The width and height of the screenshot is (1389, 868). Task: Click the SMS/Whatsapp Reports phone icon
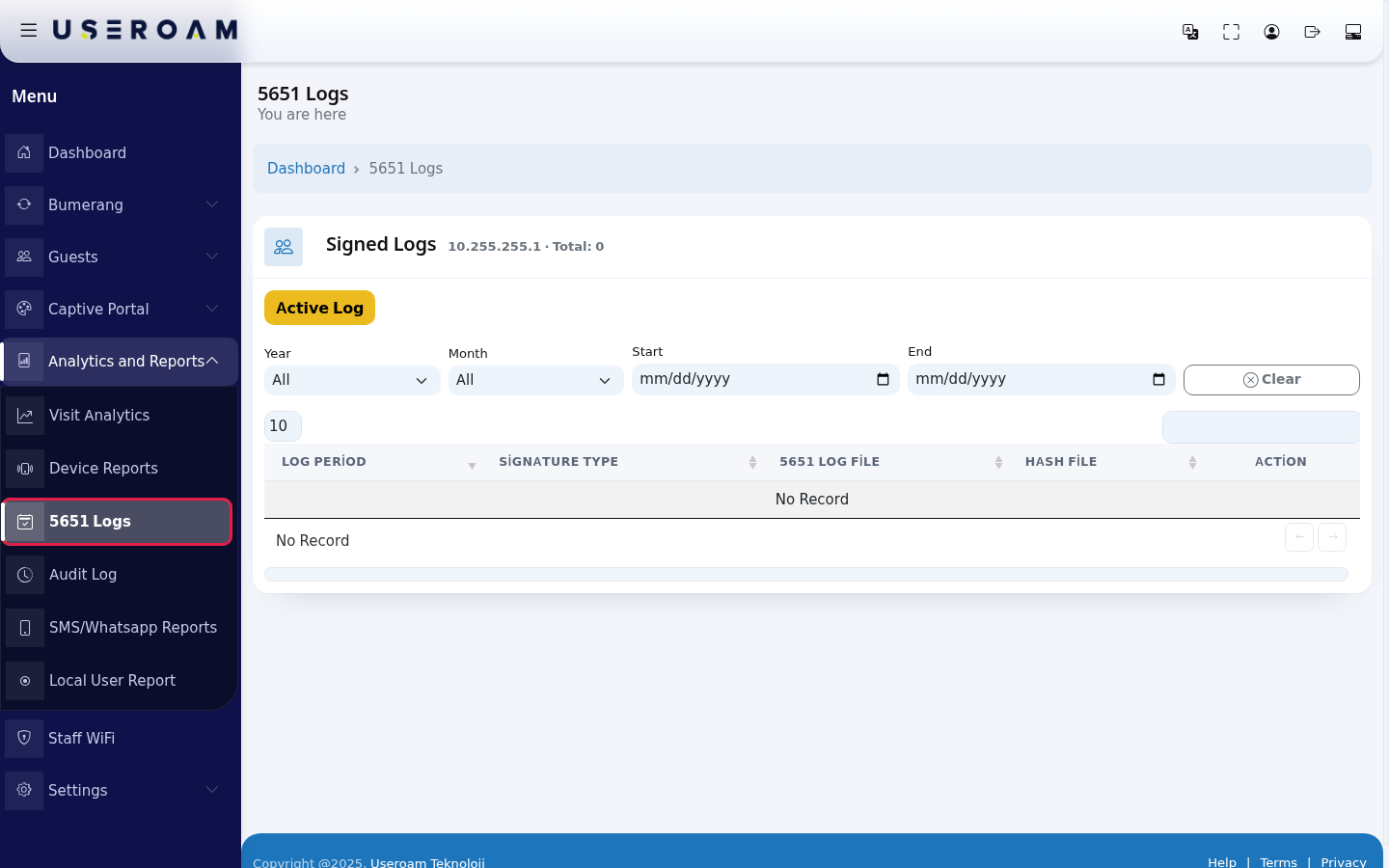pyautogui.click(x=25, y=627)
